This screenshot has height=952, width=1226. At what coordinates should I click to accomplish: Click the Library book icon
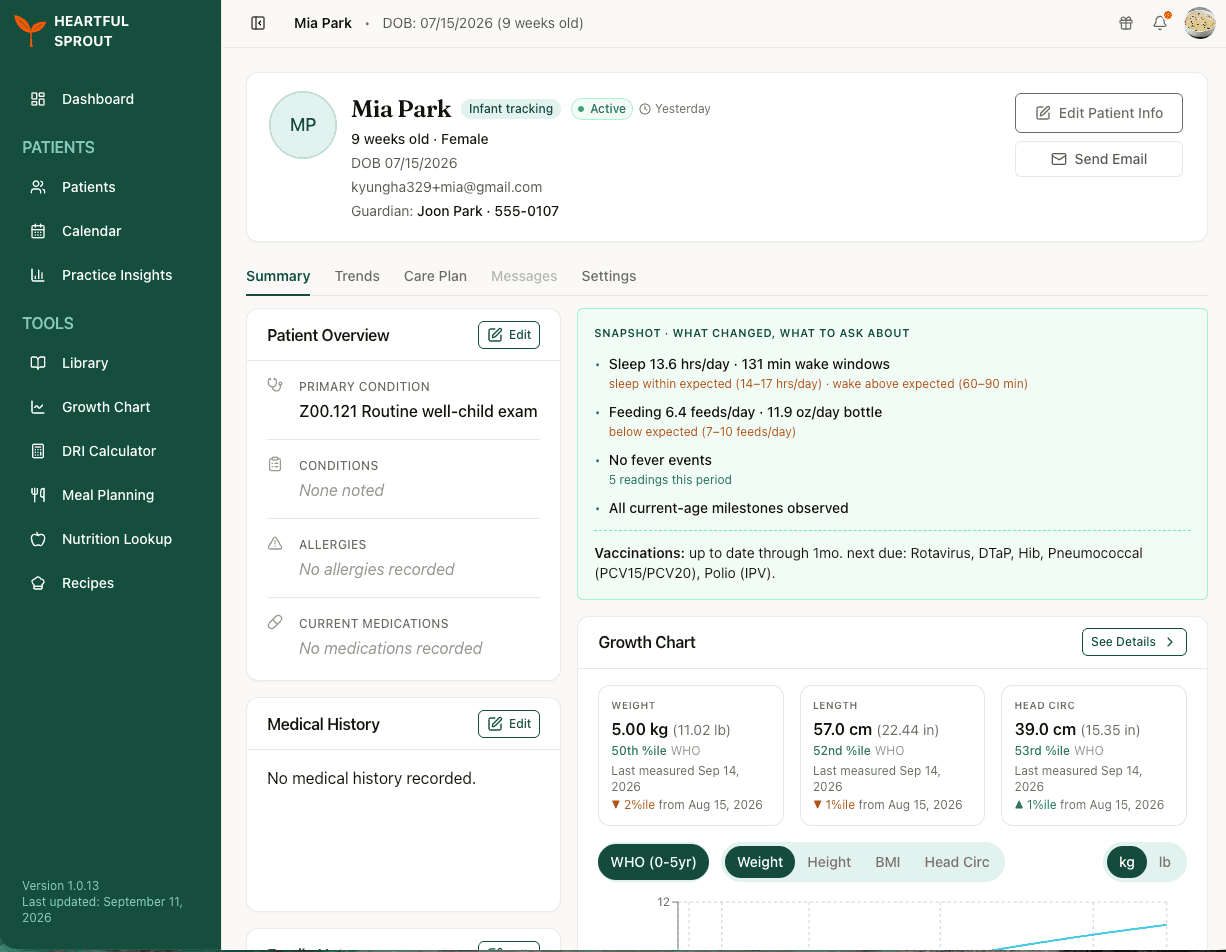[38, 363]
